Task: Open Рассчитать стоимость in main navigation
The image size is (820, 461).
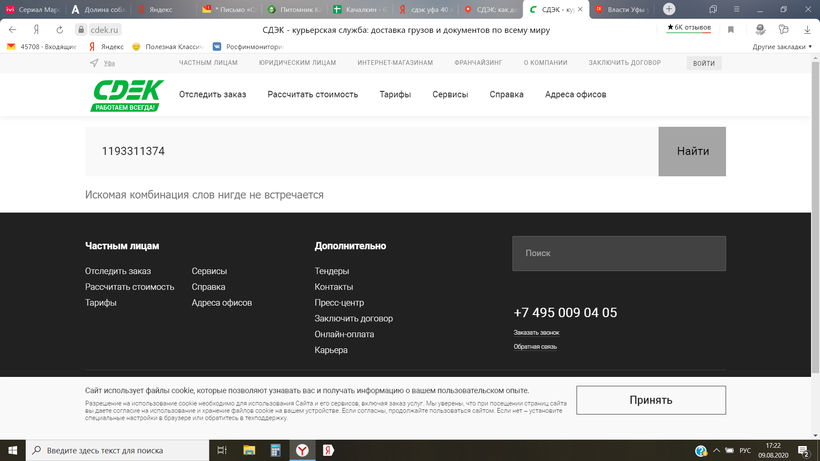Action: (313, 95)
